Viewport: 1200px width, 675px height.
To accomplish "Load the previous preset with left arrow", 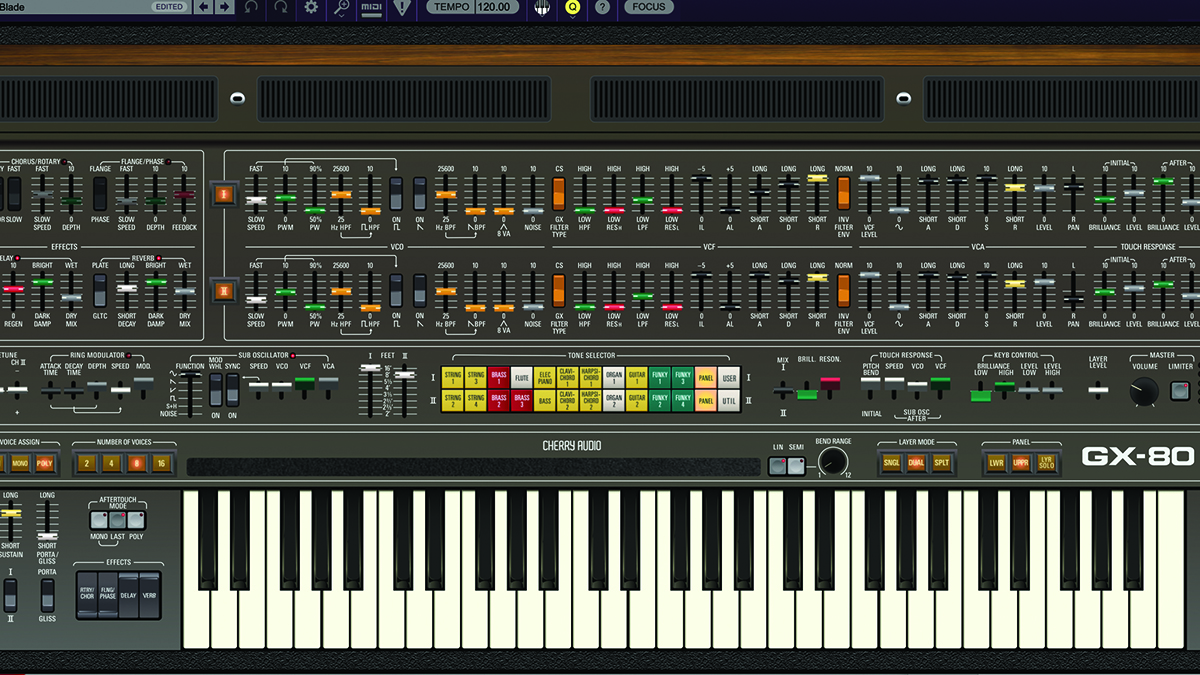I will 205,7.
